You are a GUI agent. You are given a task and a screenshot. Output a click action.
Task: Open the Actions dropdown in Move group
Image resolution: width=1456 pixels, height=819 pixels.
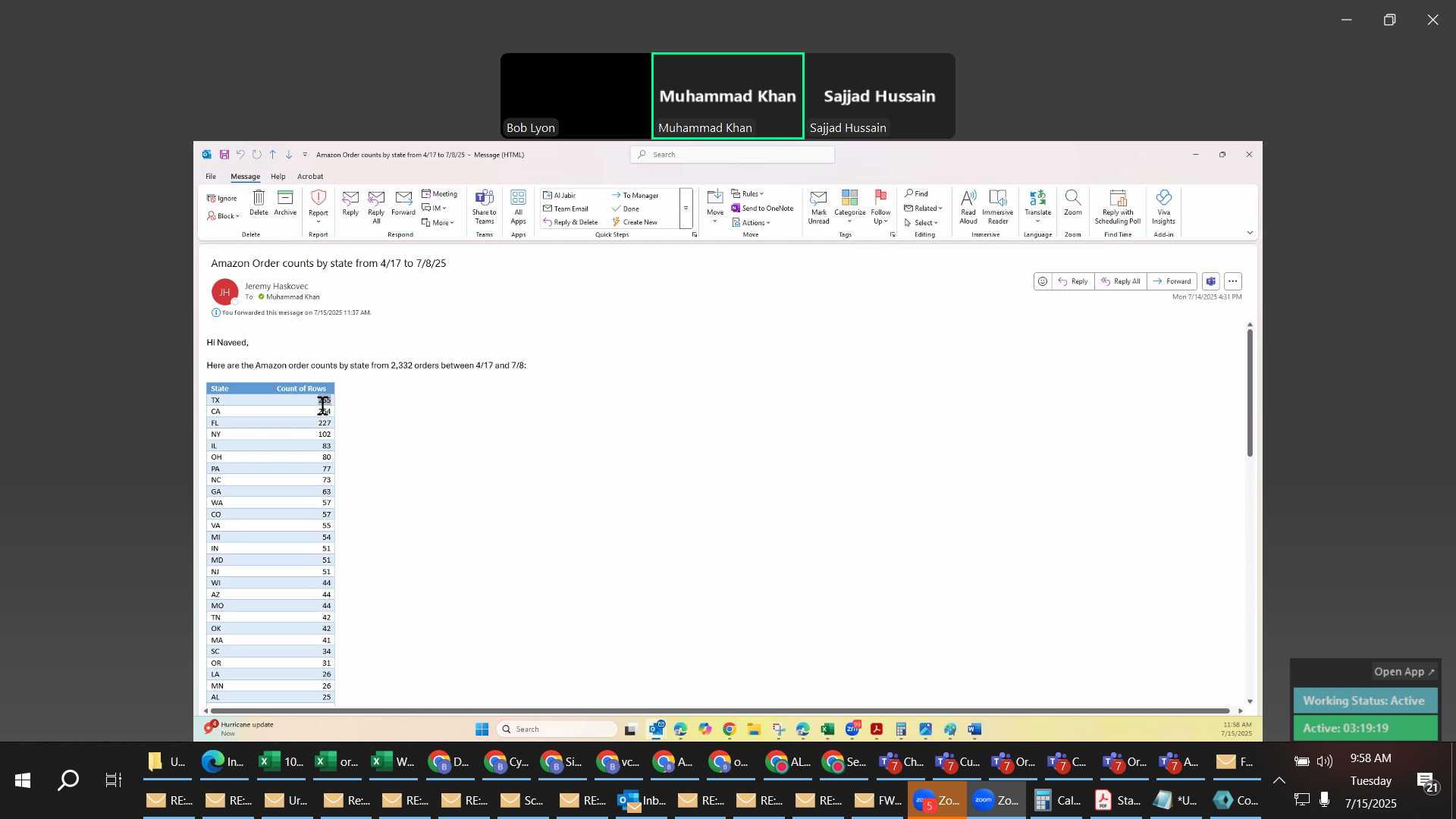[751, 223]
